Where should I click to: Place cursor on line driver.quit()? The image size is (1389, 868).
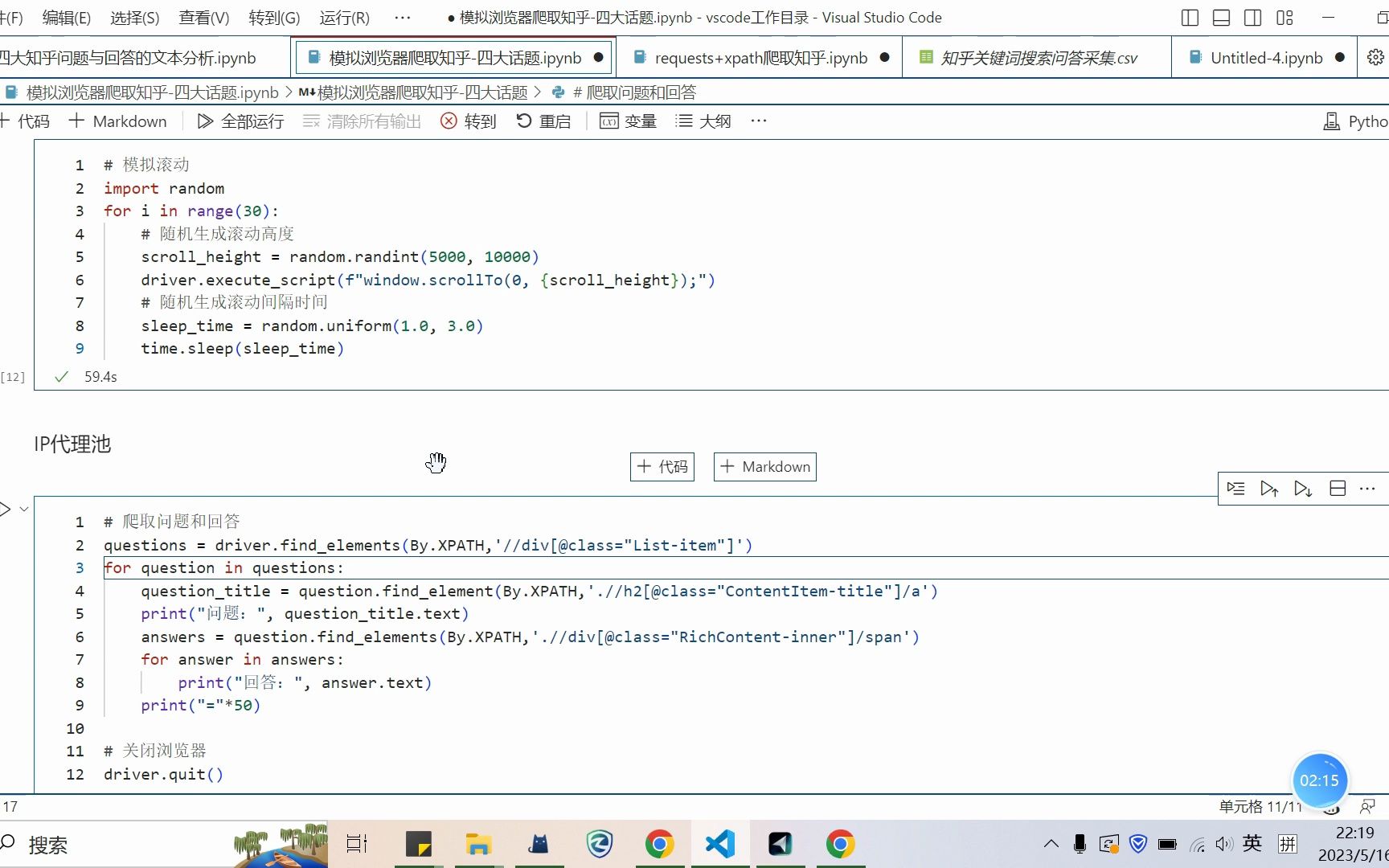click(163, 775)
